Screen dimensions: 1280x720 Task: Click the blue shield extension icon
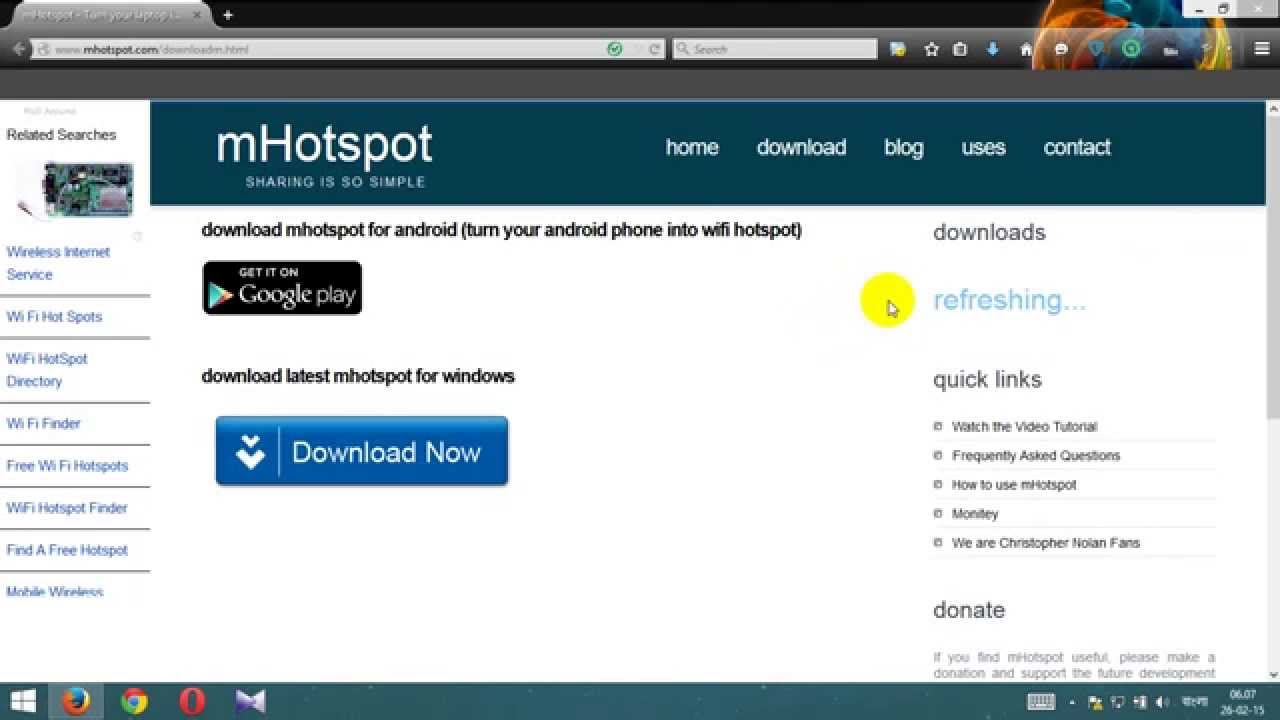(x=1096, y=49)
